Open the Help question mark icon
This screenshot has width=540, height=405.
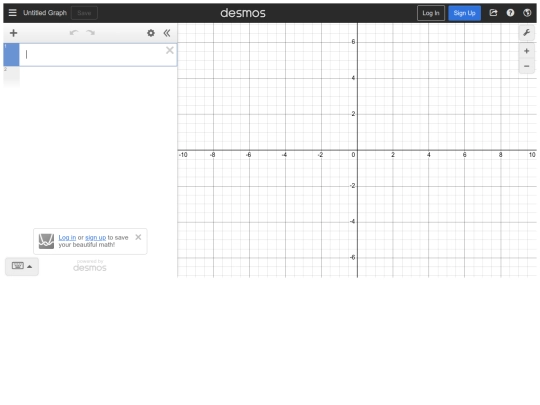click(510, 13)
